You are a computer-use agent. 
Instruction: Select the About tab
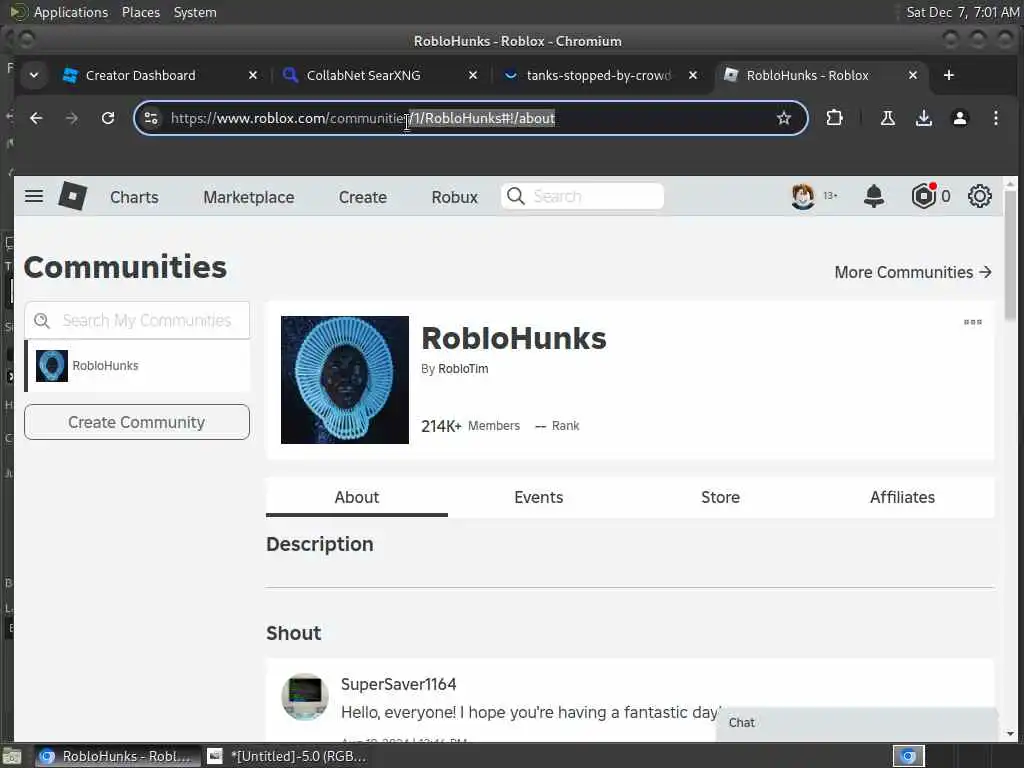(357, 497)
